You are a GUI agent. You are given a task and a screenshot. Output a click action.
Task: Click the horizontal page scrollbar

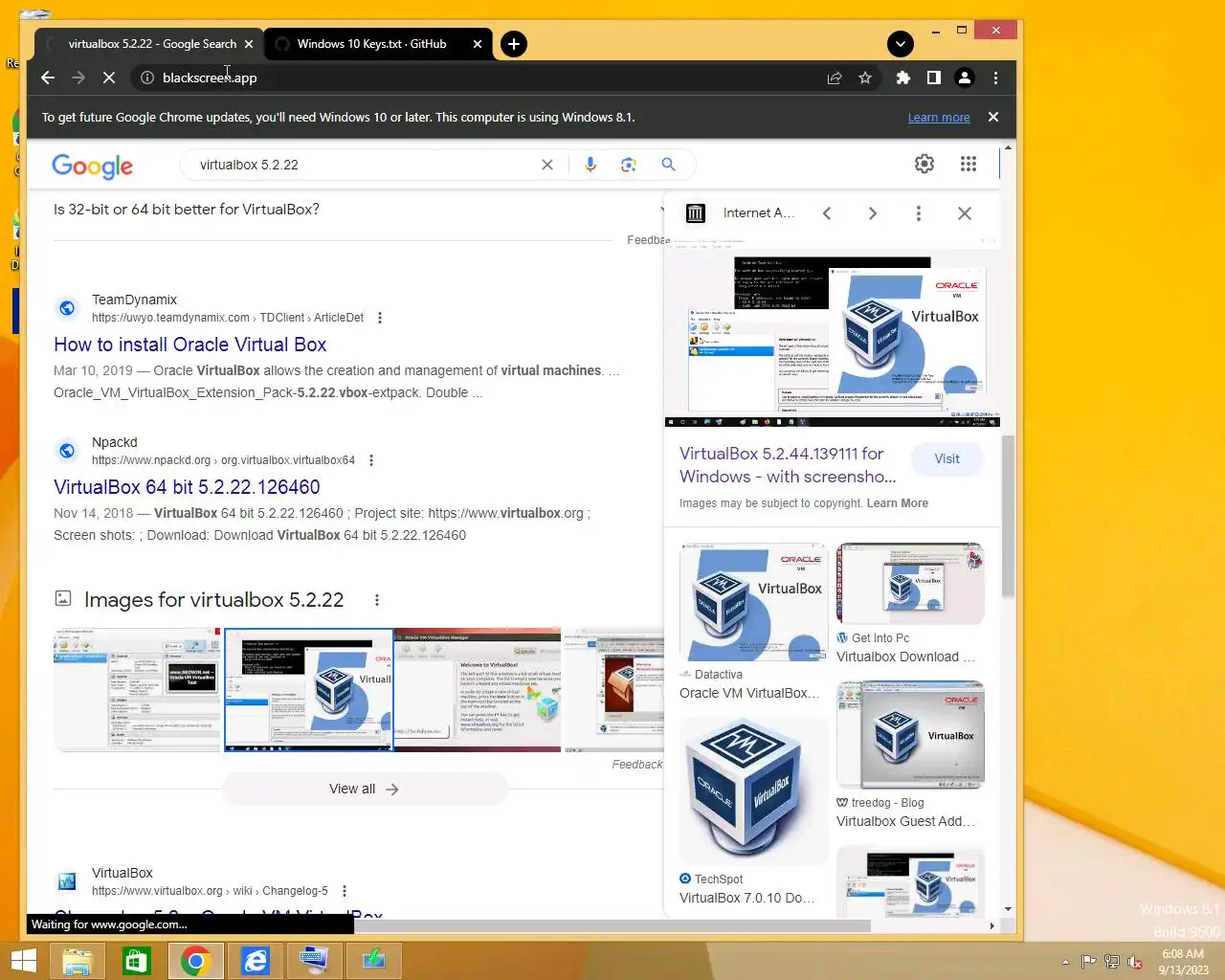pyautogui.click(x=612, y=925)
